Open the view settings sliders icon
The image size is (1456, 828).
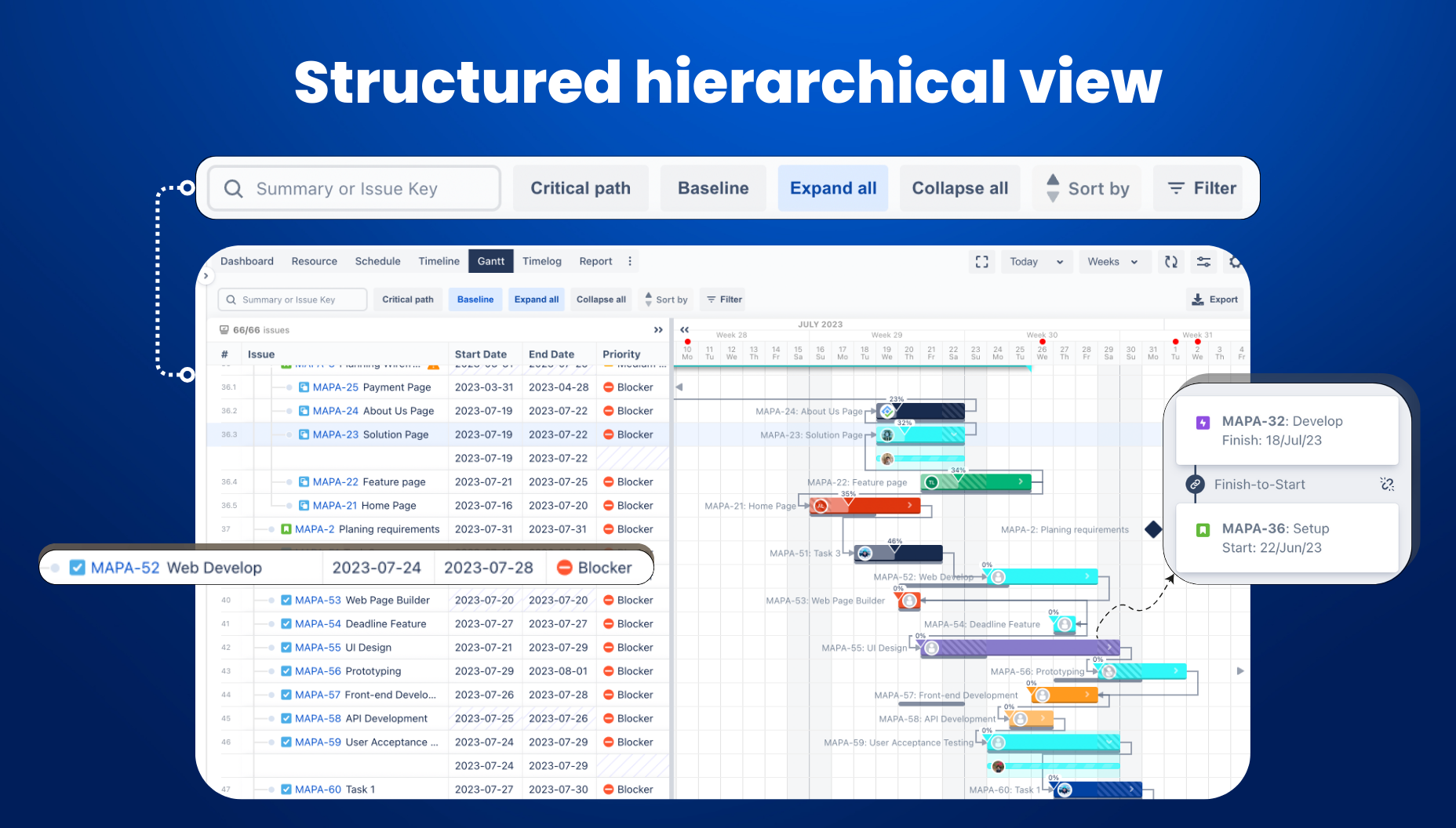click(1203, 262)
